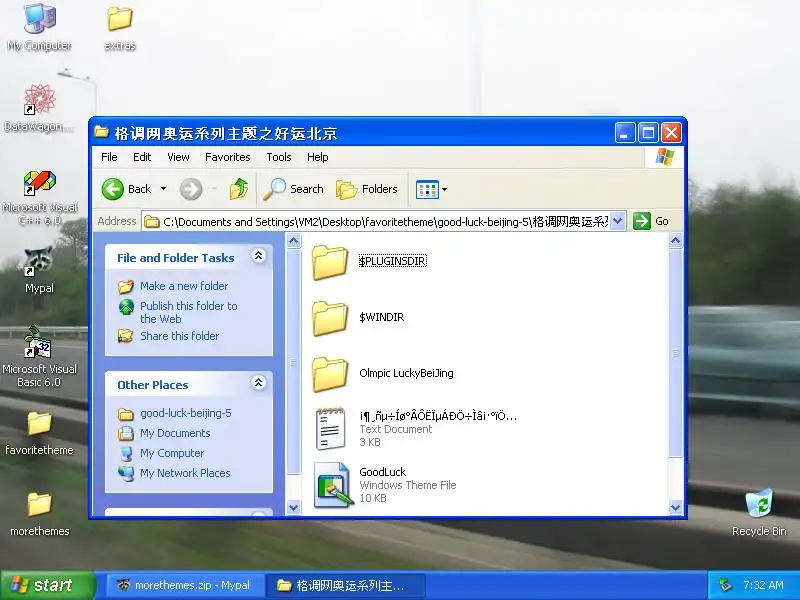Toggle the Folders pane button
Image resolution: width=800 pixels, height=600 pixels.
[x=367, y=189]
